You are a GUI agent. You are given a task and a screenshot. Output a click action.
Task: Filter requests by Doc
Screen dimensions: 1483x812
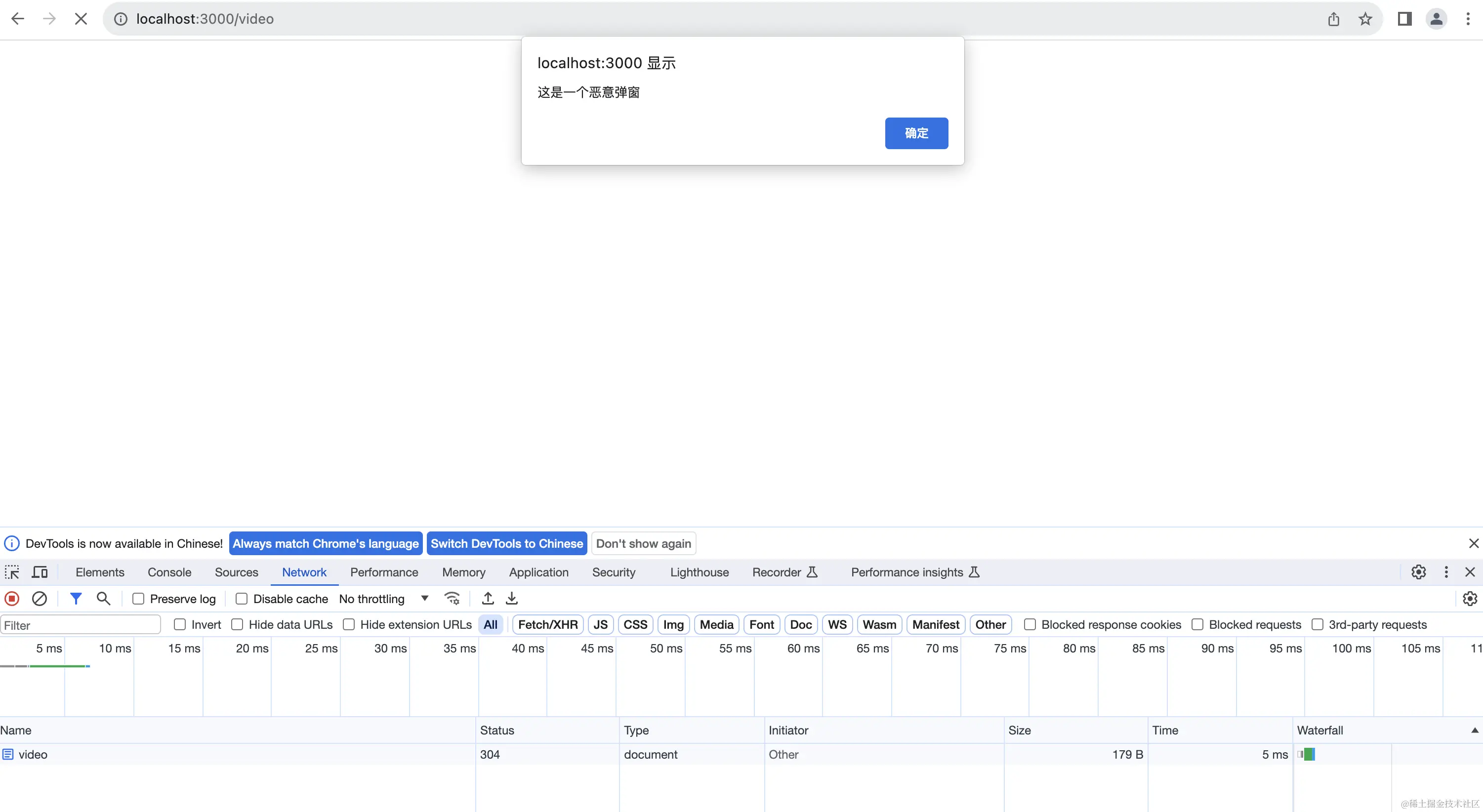point(801,624)
